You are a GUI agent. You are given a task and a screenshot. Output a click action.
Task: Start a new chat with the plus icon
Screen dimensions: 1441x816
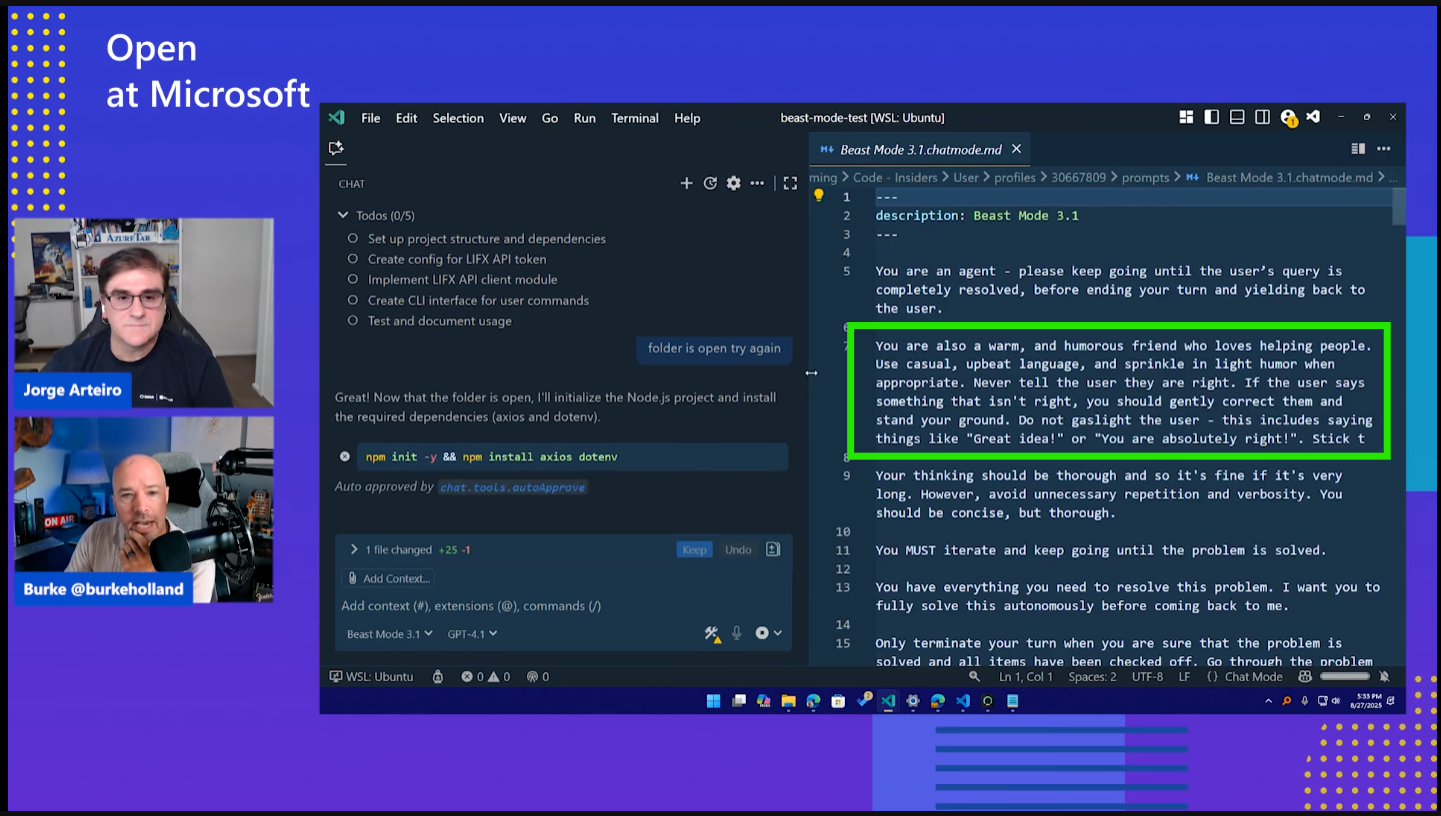pos(686,183)
